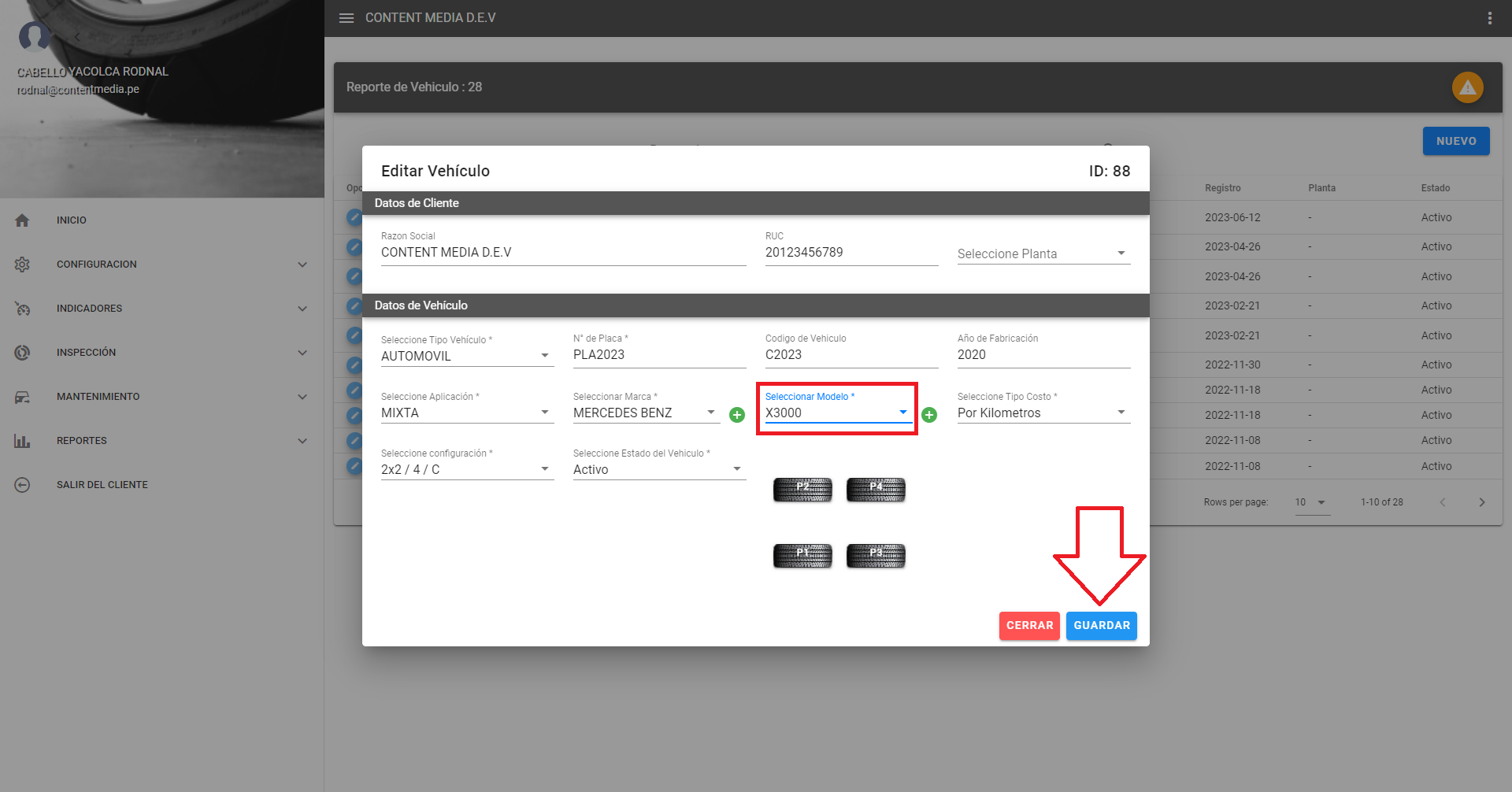Open Tipo Costo dropdown showing Por Kilometros
This screenshot has width=1512, height=792.
point(1043,413)
